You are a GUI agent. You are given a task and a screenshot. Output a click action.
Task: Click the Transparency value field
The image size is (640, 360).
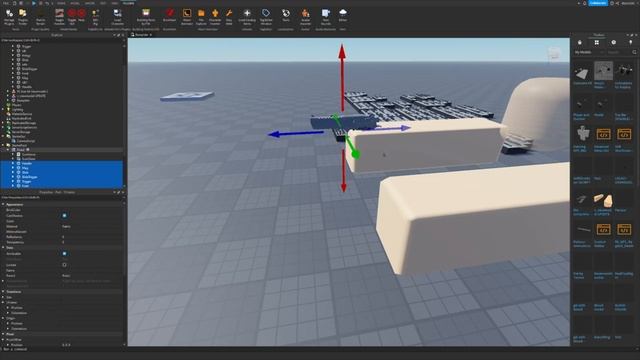click(92, 242)
